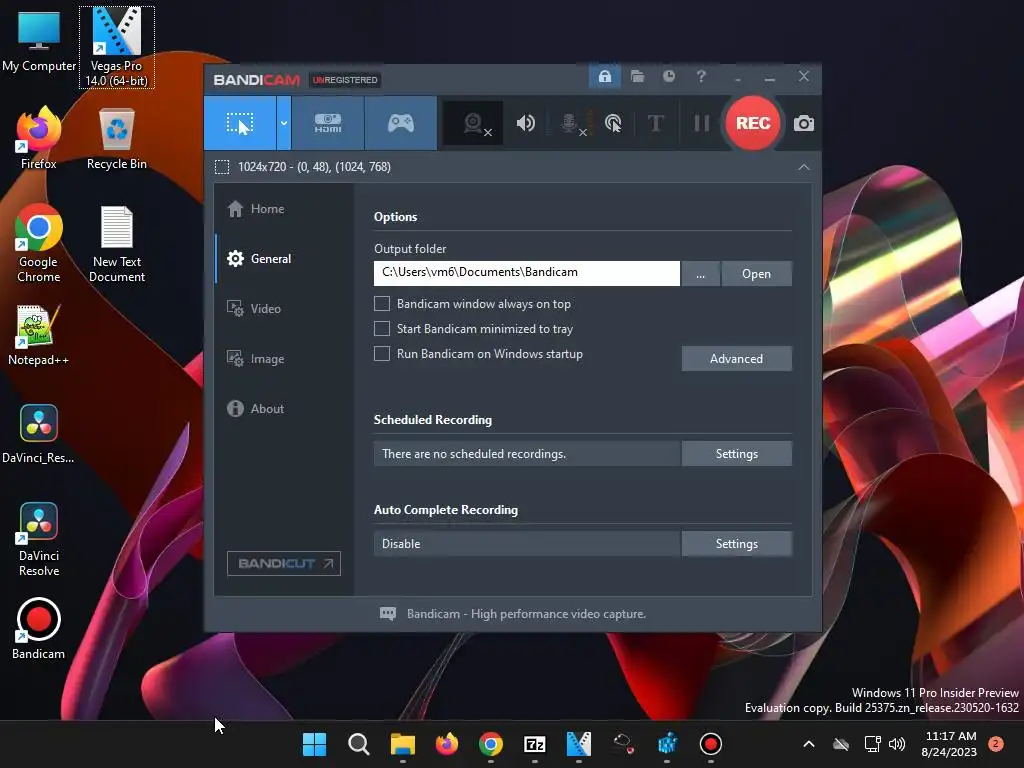Click Open output folder button
Image resolution: width=1024 pixels, height=768 pixels.
(756, 274)
